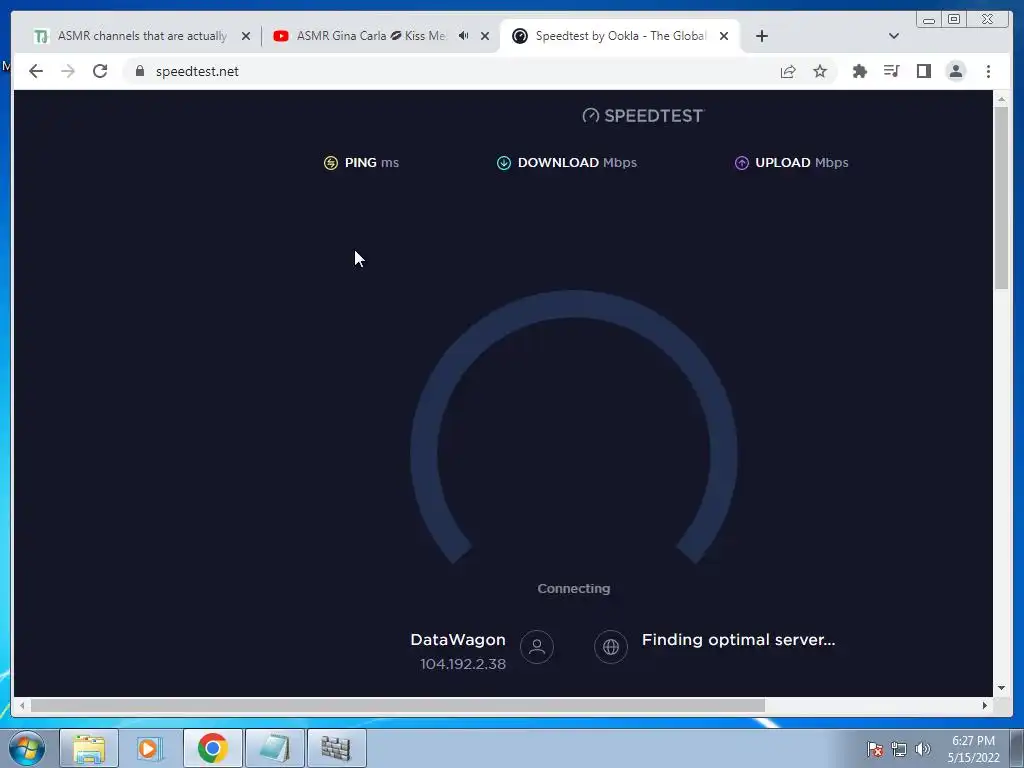Click the PING ms label

[x=372, y=163]
